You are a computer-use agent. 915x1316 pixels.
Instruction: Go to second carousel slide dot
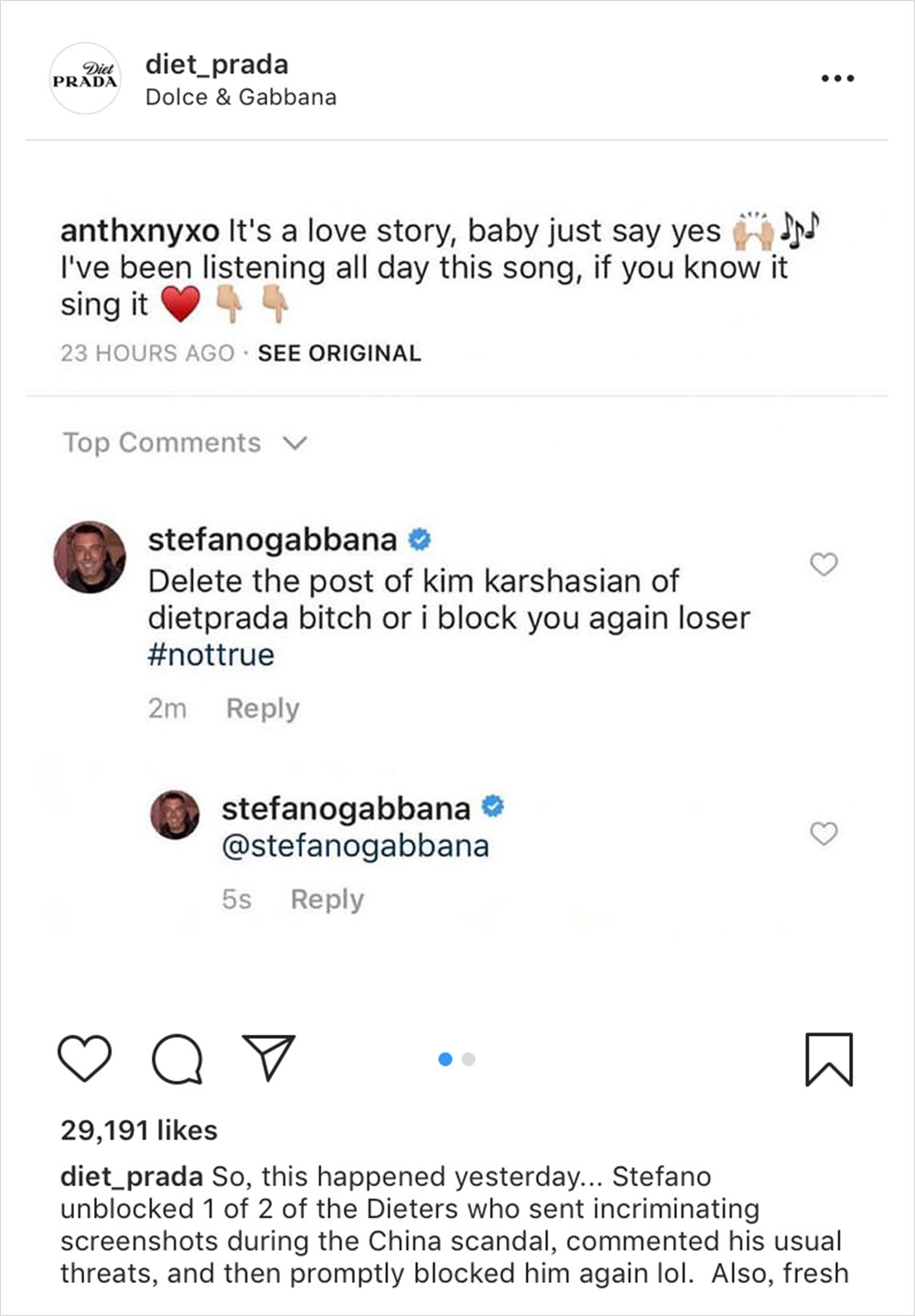point(468,1059)
